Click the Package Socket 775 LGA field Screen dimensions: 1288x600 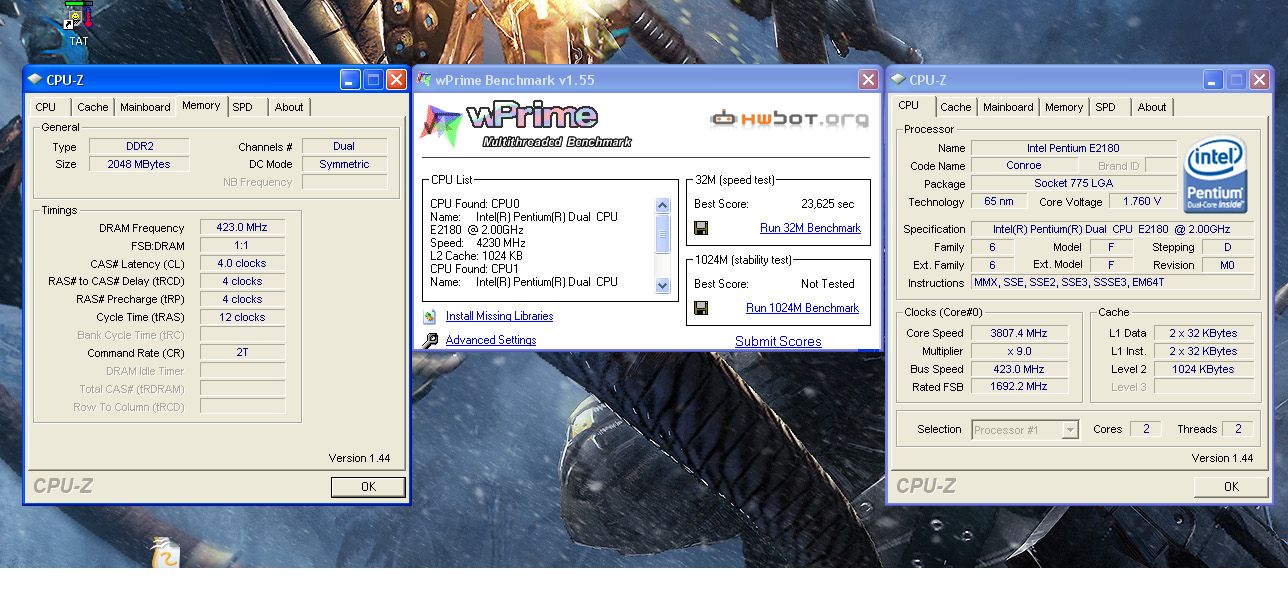(x=1074, y=183)
